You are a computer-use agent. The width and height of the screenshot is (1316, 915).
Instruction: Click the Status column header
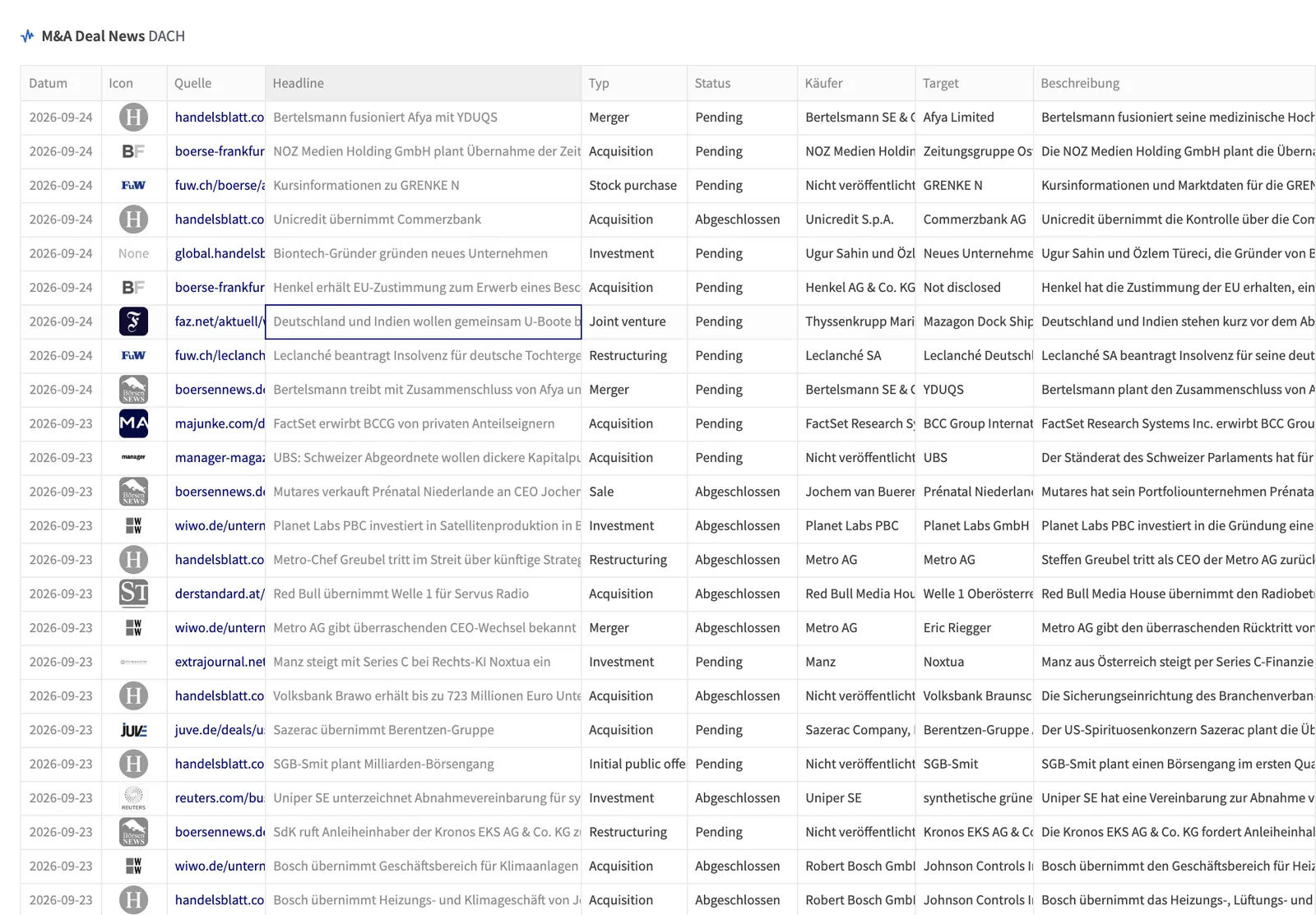(x=742, y=83)
